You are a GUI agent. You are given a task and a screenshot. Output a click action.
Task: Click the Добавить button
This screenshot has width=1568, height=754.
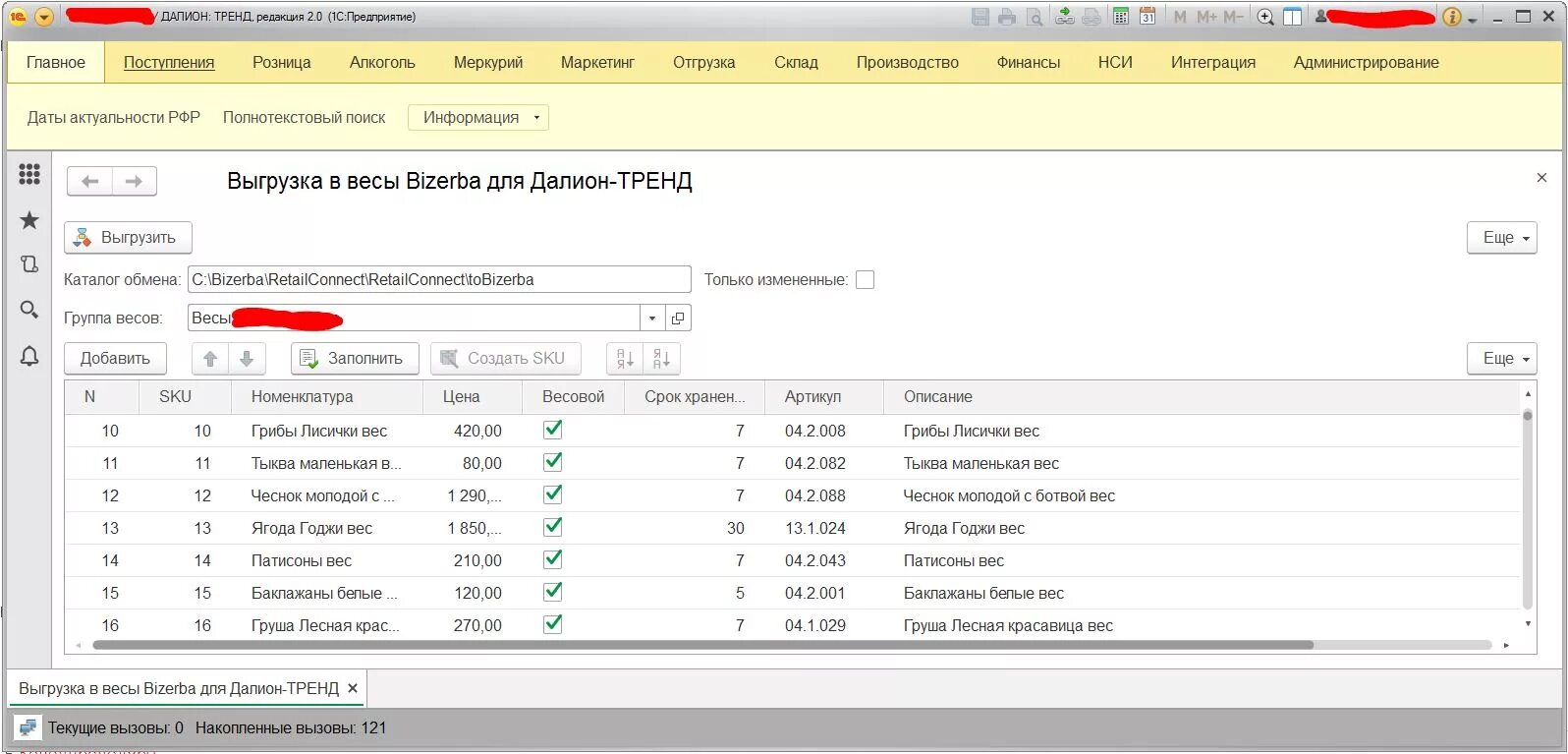[x=115, y=358]
